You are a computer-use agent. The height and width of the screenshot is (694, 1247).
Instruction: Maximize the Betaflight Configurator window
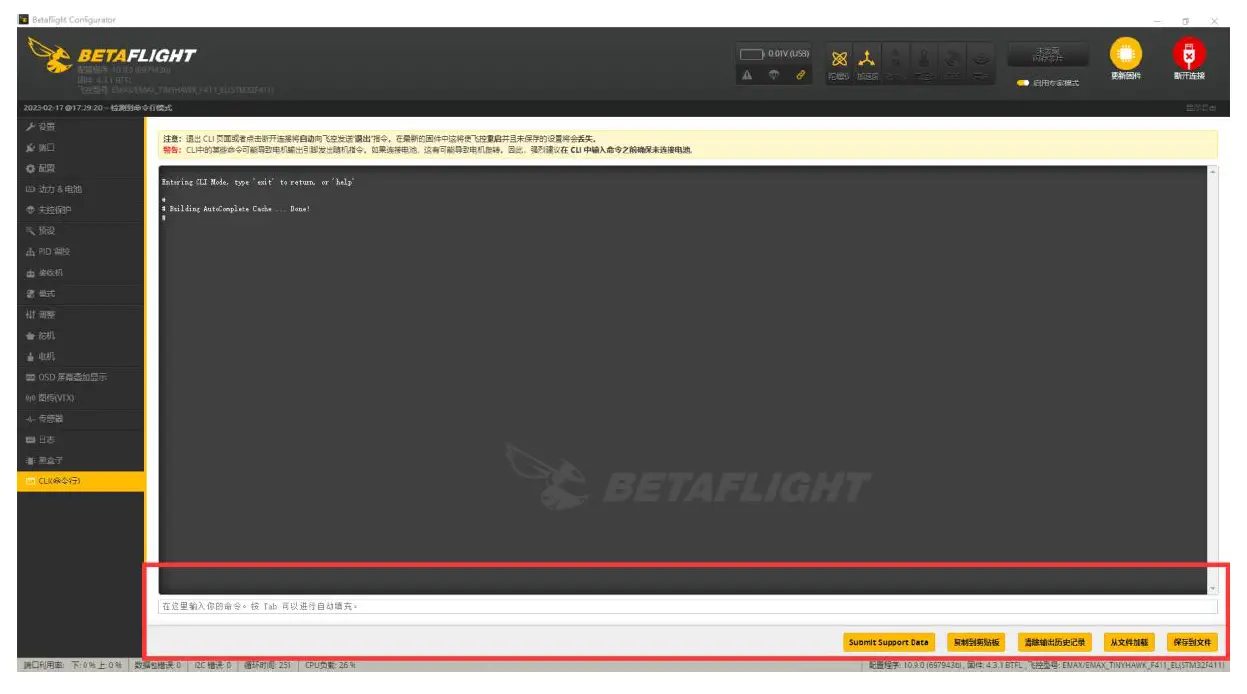(1185, 20)
